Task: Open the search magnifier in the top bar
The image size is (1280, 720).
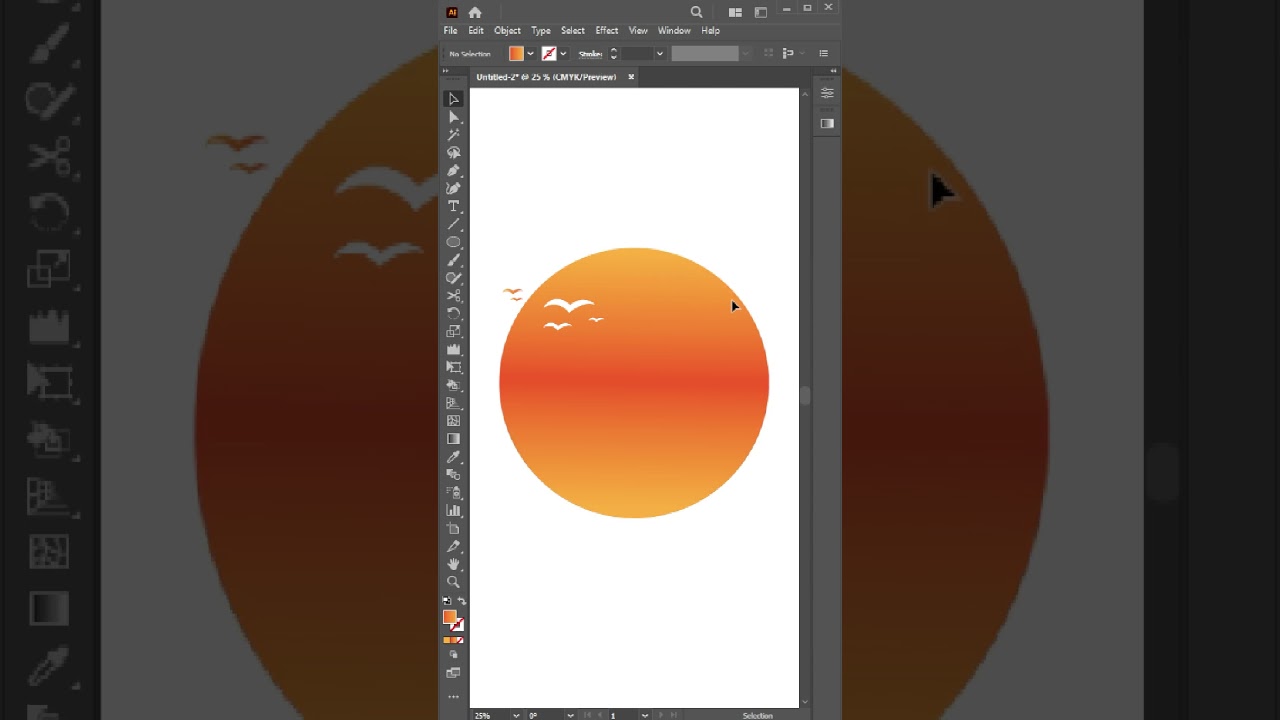Action: (x=696, y=12)
